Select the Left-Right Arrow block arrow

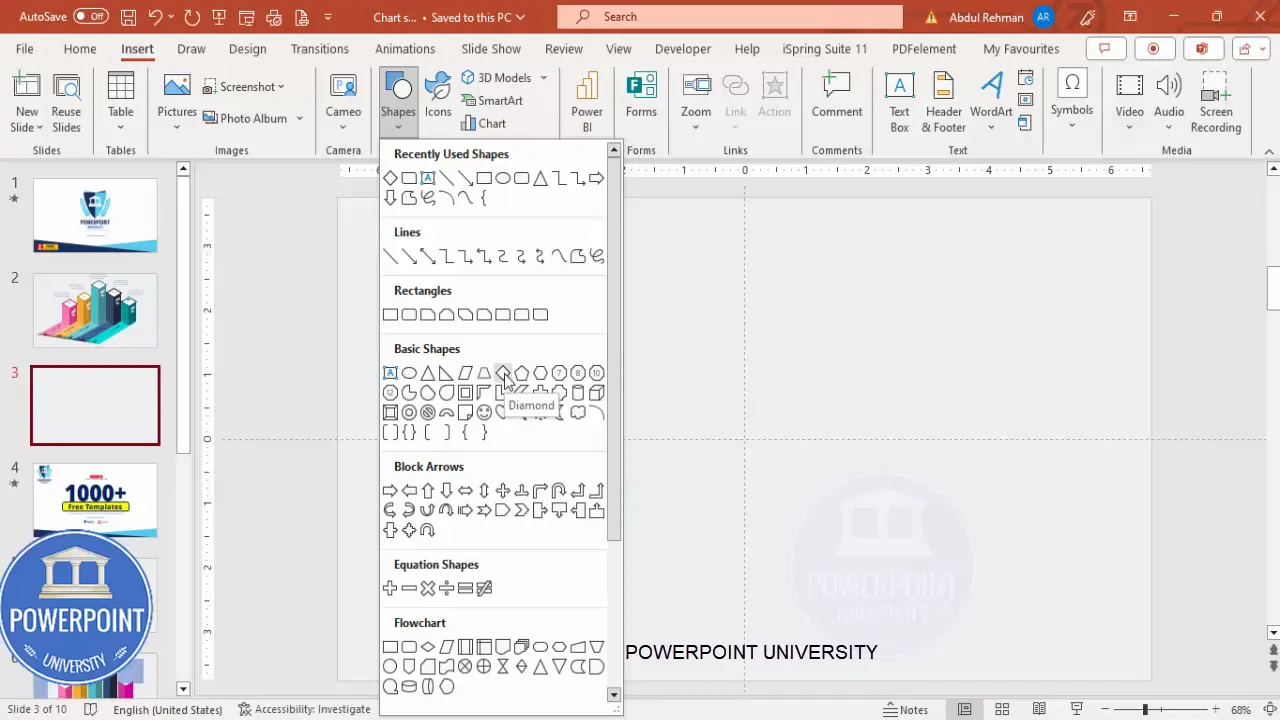(465, 491)
